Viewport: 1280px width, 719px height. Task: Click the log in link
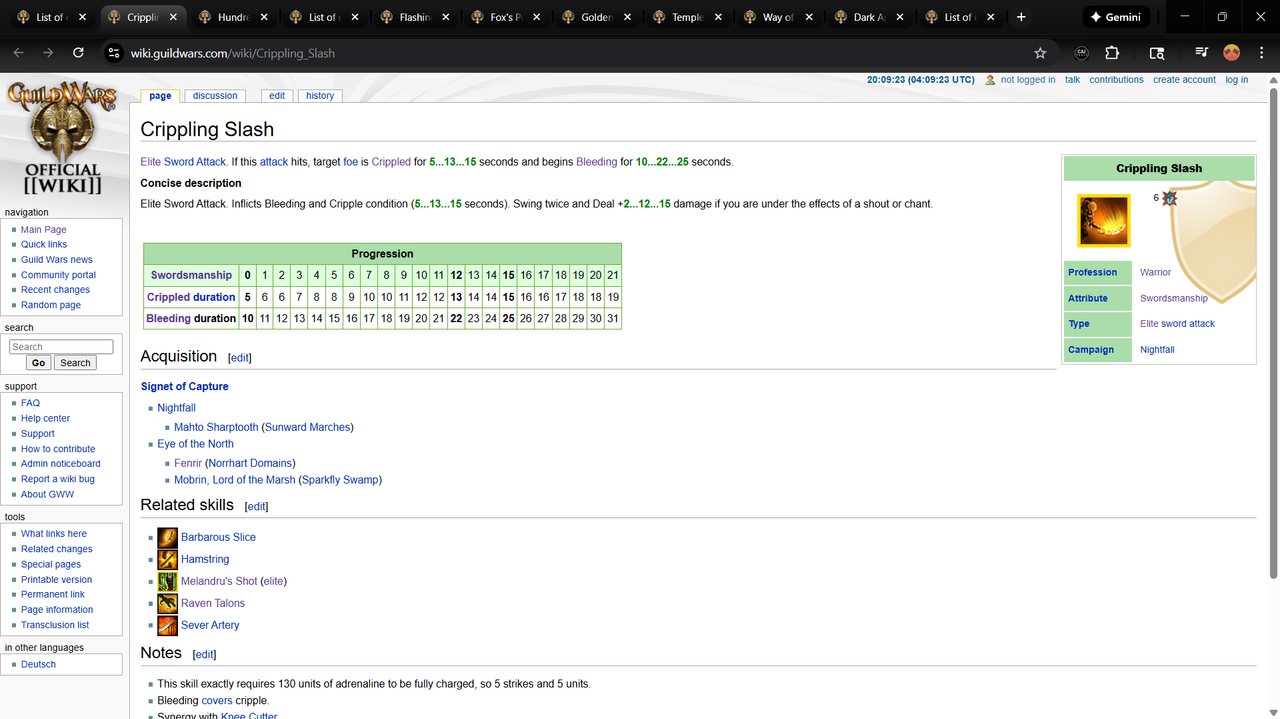point(1237,80)
